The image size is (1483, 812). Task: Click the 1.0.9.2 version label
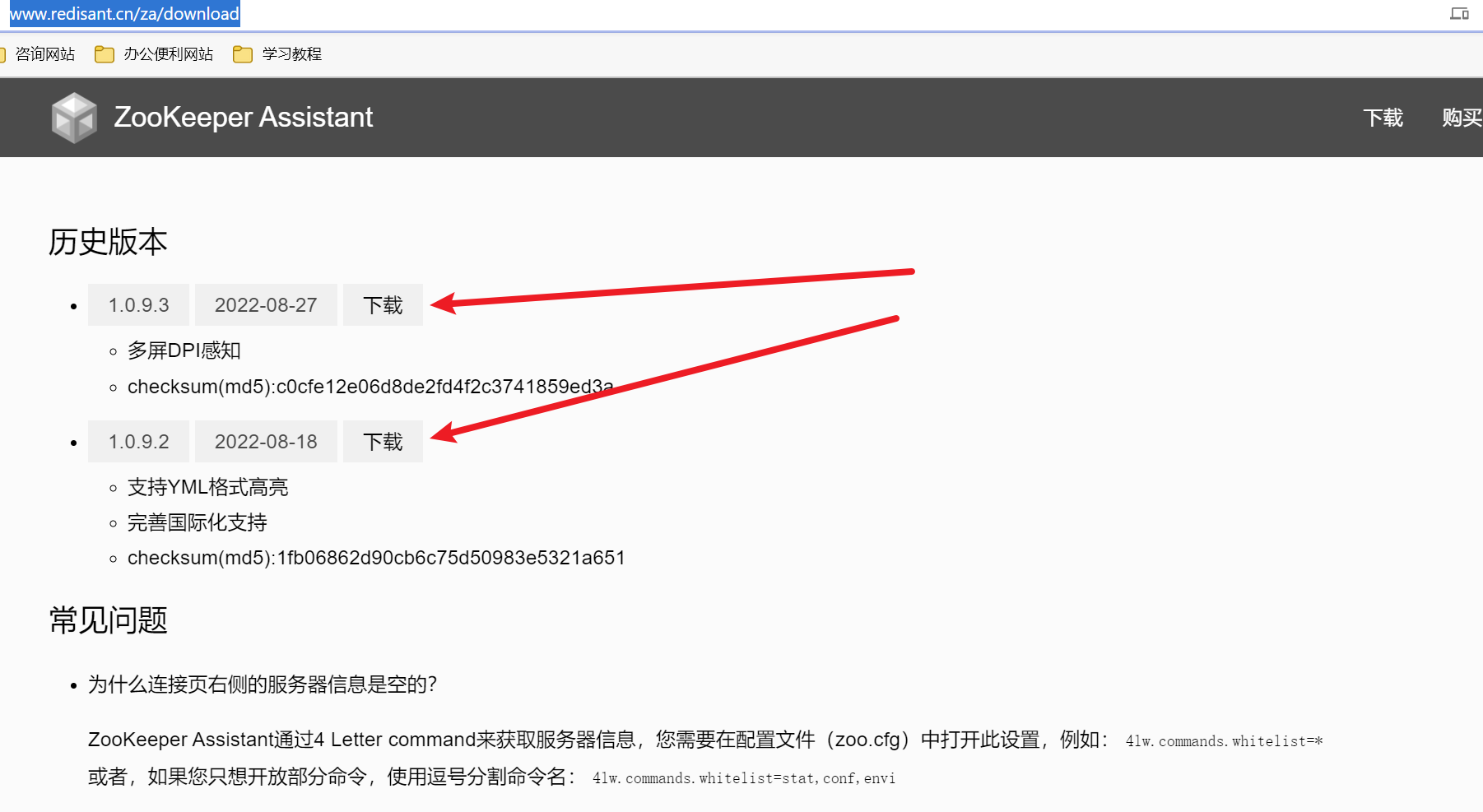tap(138, 442)
